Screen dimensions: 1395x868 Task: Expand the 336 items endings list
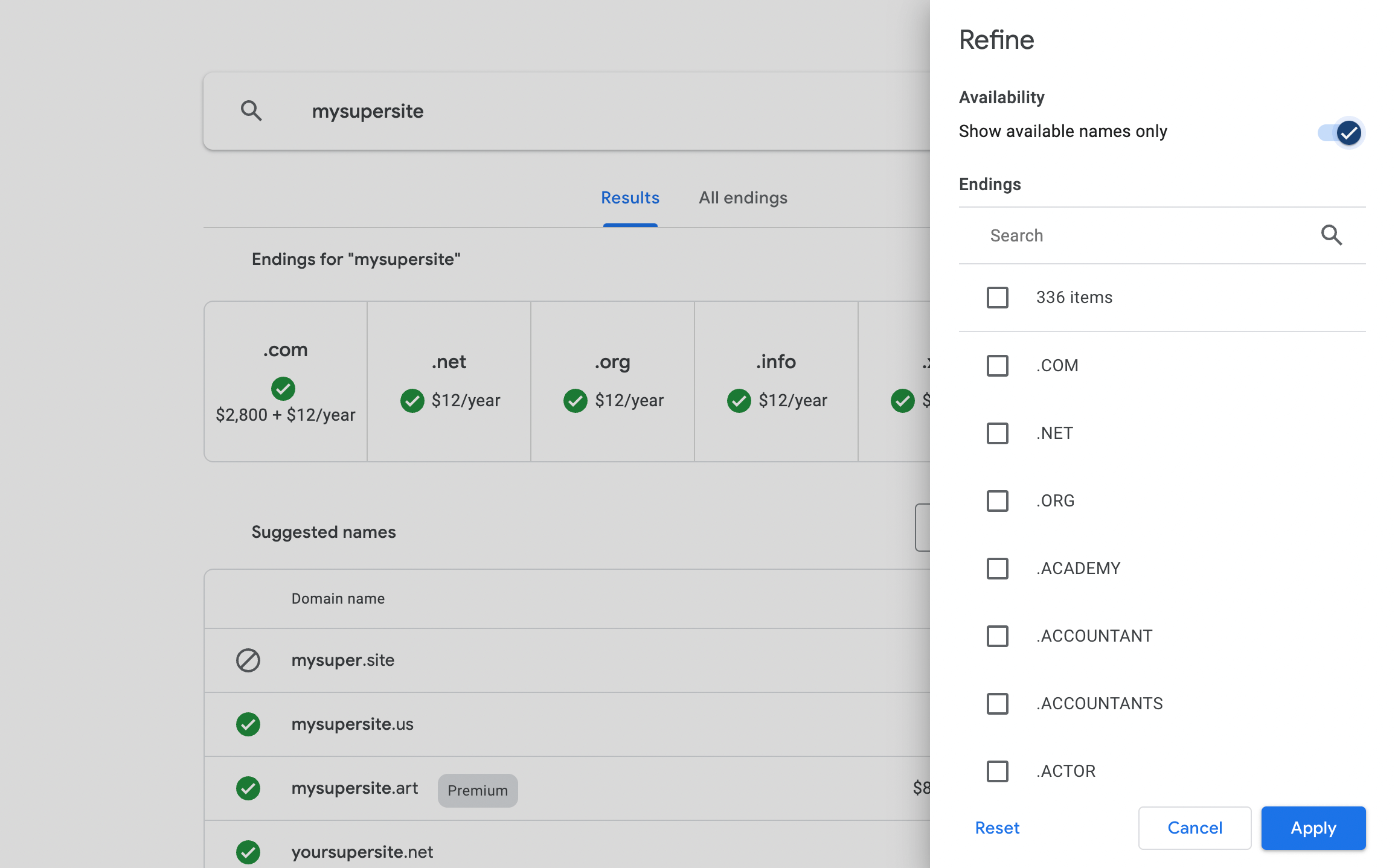pyautogui.click(x=997, y=297)
